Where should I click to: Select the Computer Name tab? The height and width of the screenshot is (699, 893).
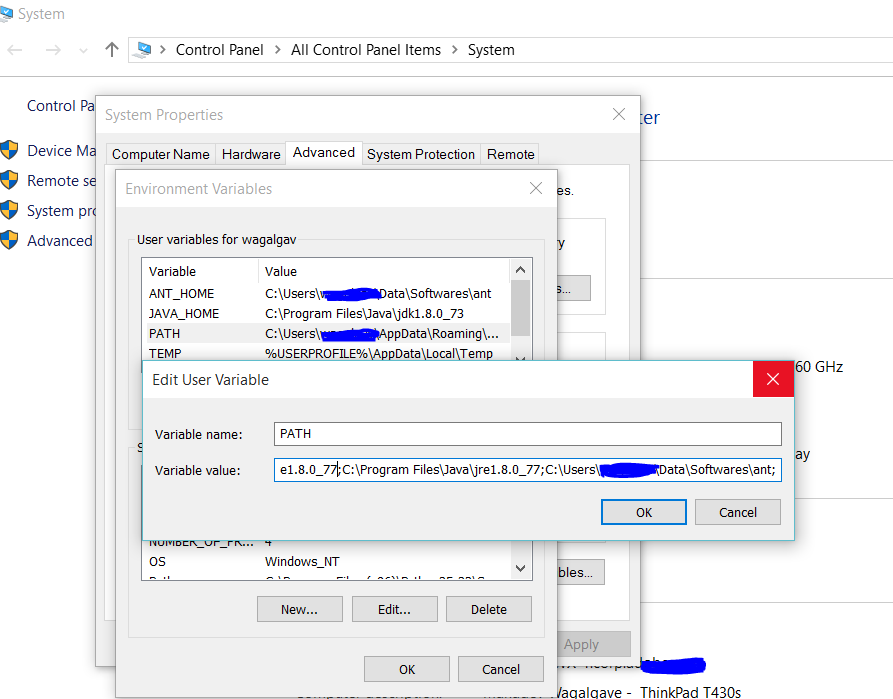click(161, 154)
